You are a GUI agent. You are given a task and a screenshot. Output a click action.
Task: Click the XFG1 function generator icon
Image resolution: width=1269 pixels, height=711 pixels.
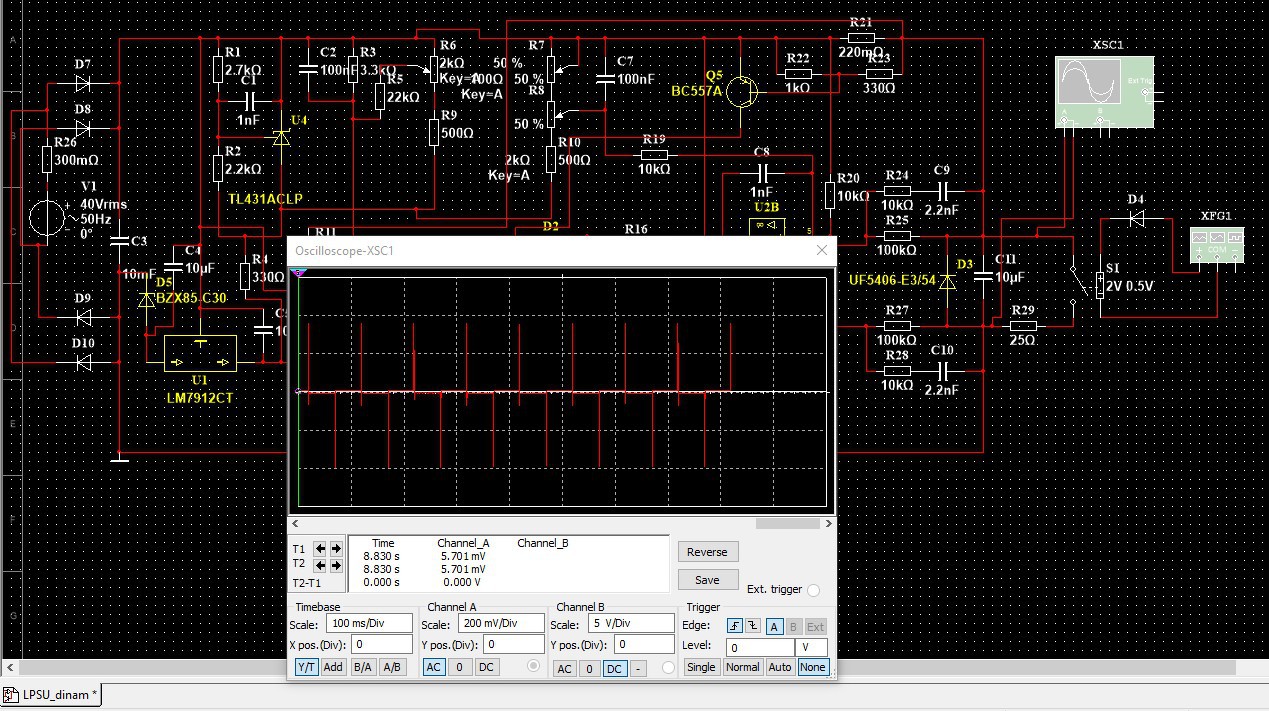pos(1217,246)
